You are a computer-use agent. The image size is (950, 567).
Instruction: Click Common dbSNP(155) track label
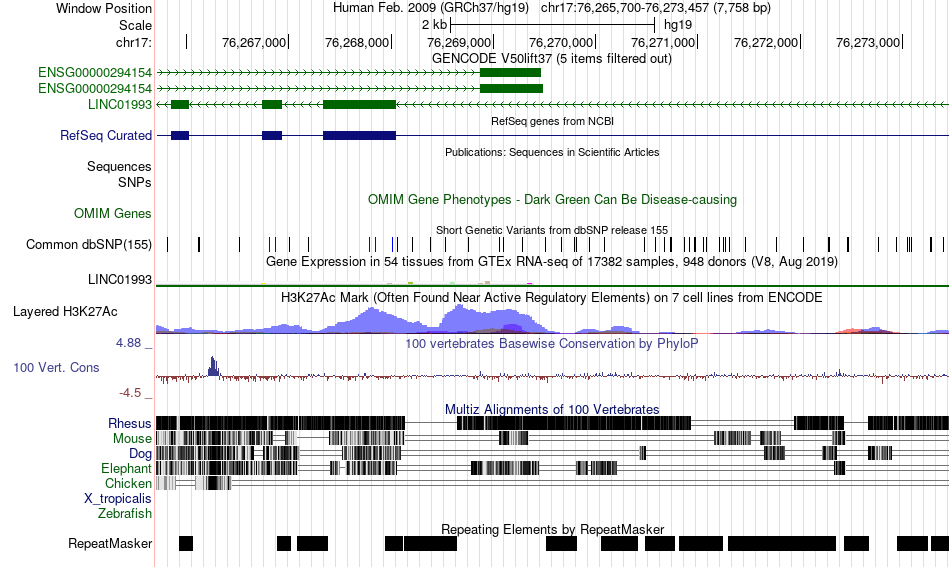point(88,244)
